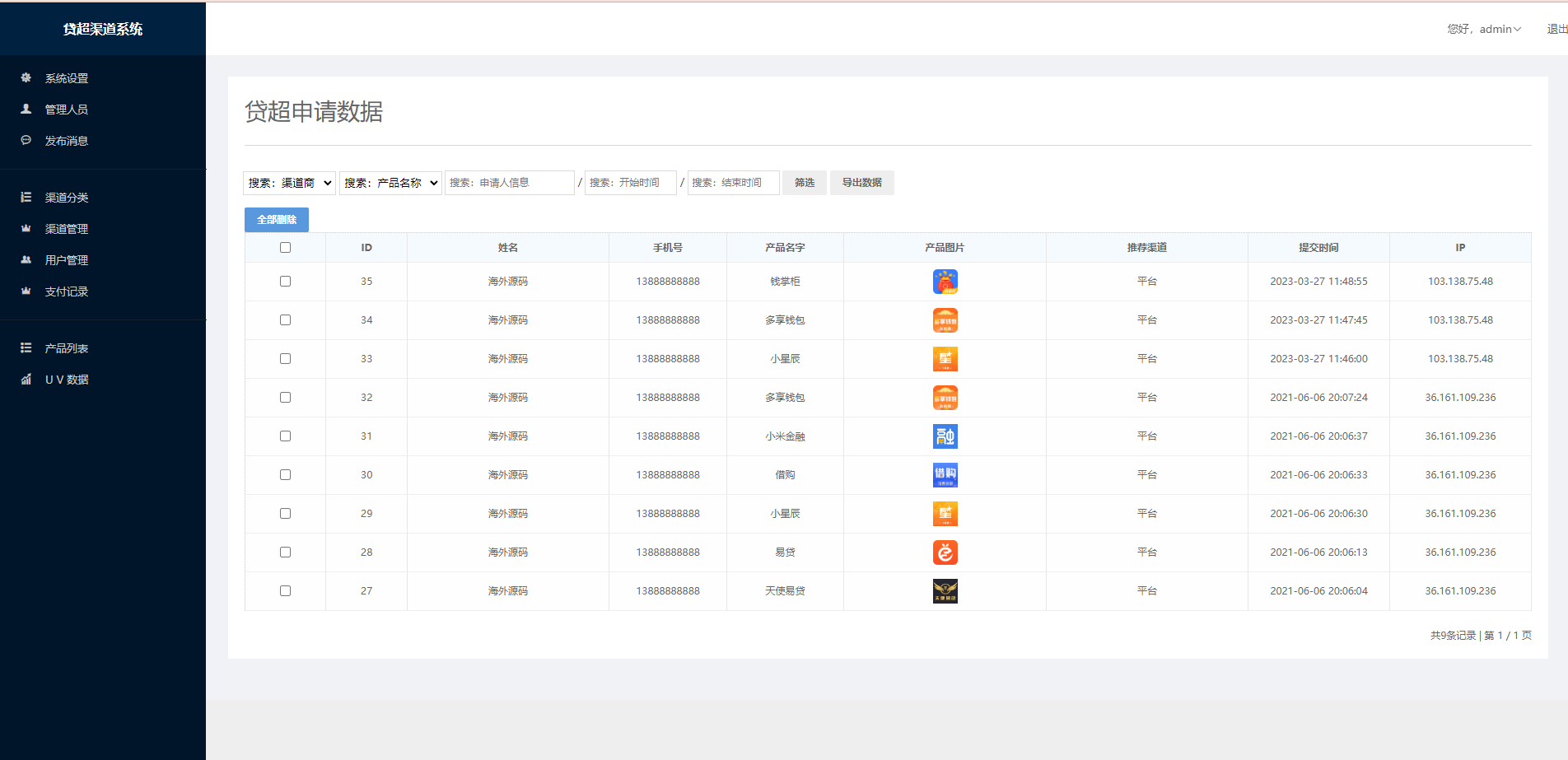Click the chat bubble icon beside 发布消息
This screenshot has height=760, width=1568.
[26, 141]
